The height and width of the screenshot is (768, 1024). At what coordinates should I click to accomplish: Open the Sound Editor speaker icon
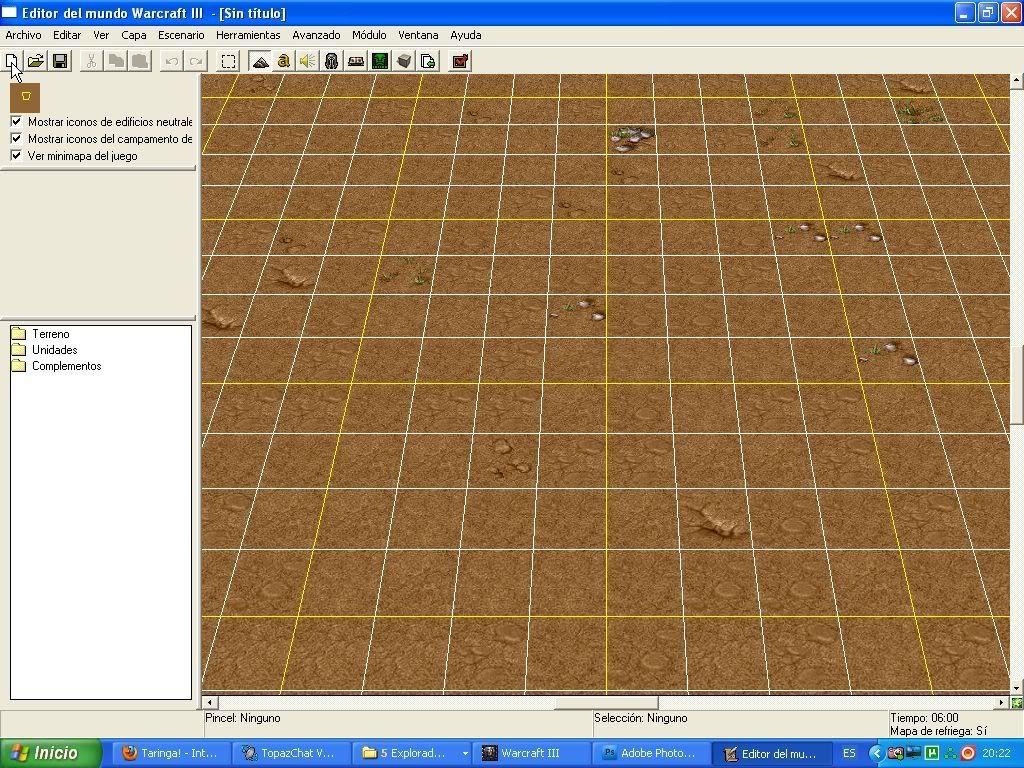click(x=308, y=61)
